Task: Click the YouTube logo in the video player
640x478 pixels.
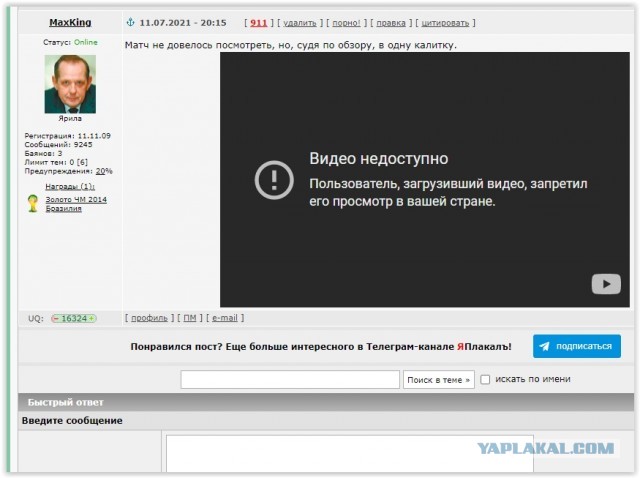Action: [x=606, y=284]
